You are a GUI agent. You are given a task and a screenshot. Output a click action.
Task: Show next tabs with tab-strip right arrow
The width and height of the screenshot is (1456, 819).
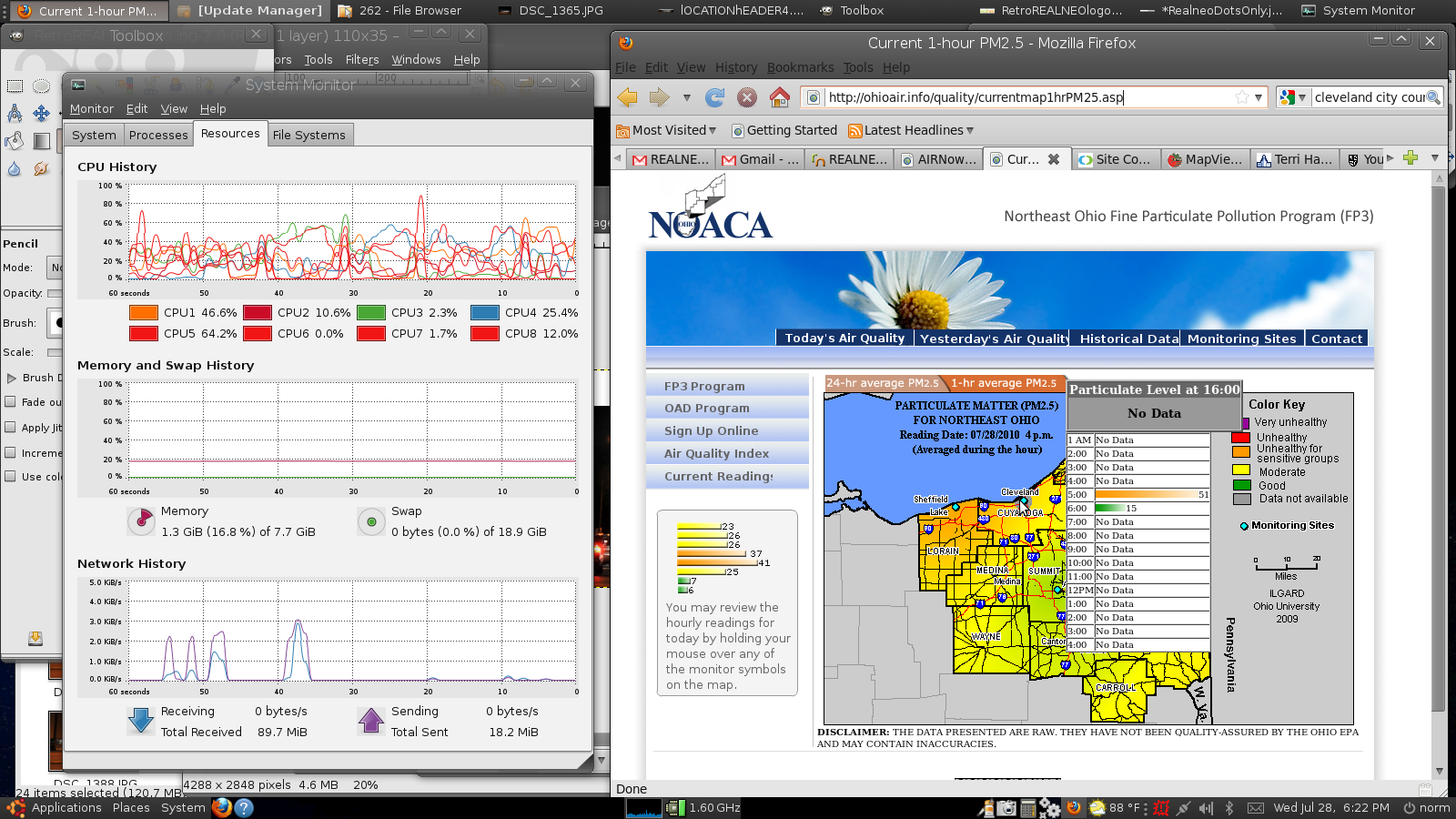tap(1390, 158)
